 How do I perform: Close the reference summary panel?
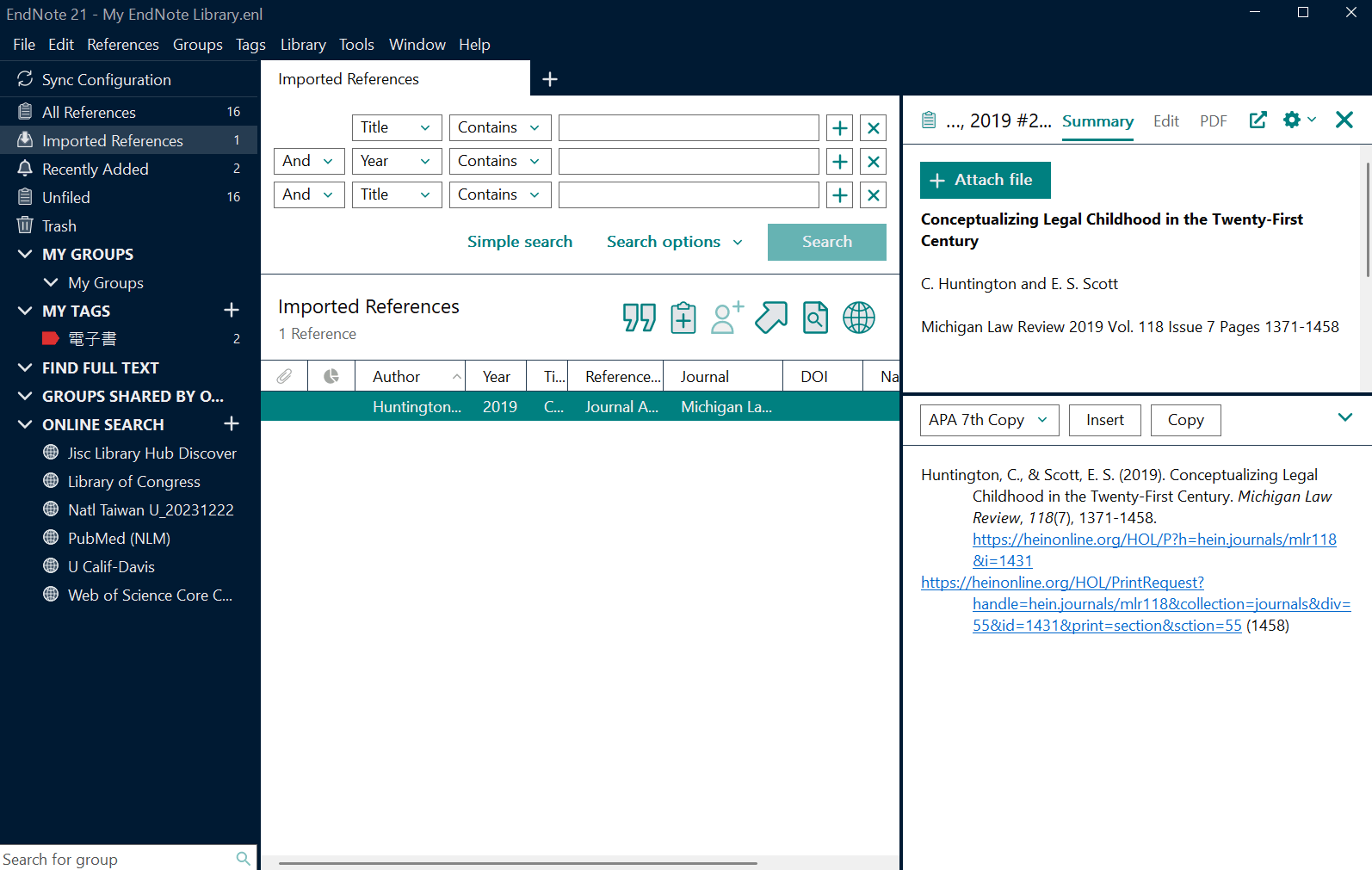(1344, 120)
